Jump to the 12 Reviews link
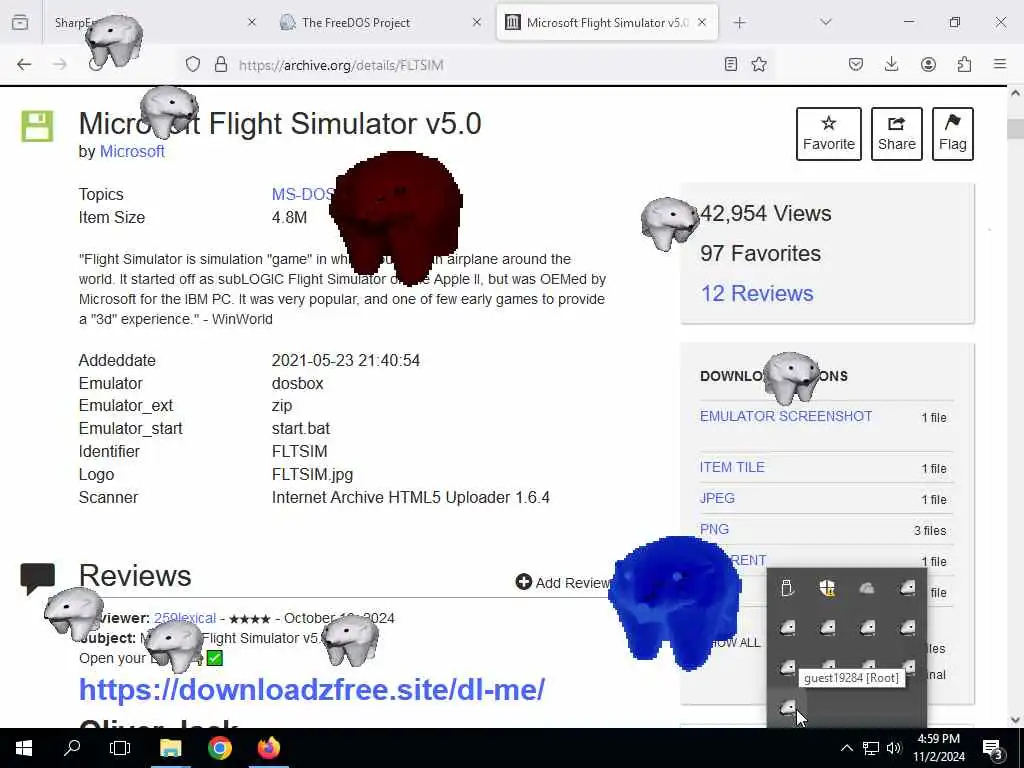The width and height of the screenshot is (1024, 768). pos(757,293)
